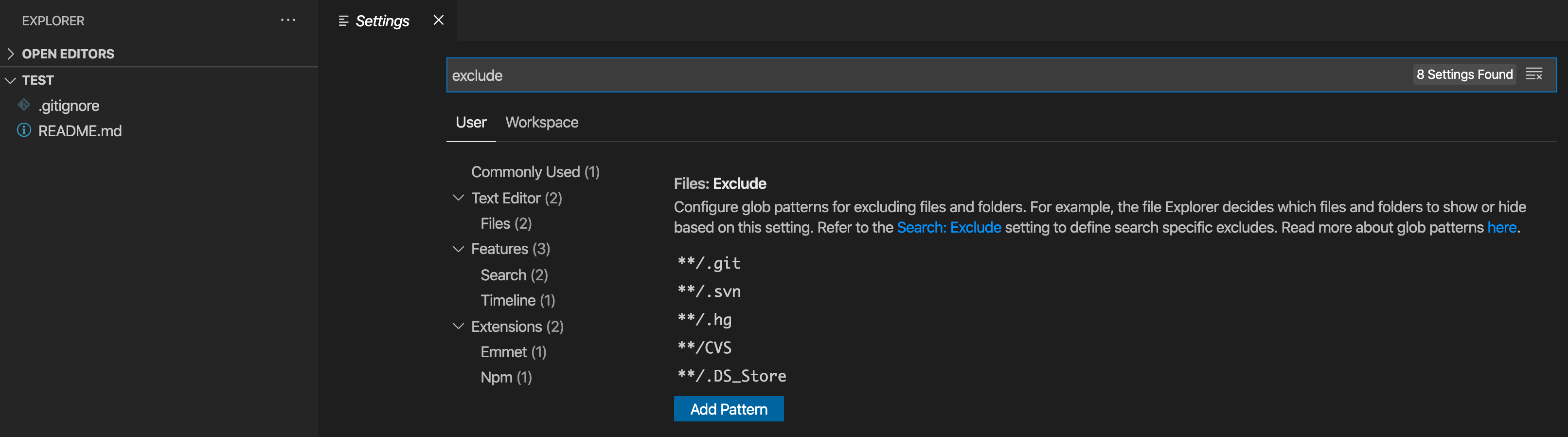Follow the glob patterns 'here' link

[x=1501, y=228]
